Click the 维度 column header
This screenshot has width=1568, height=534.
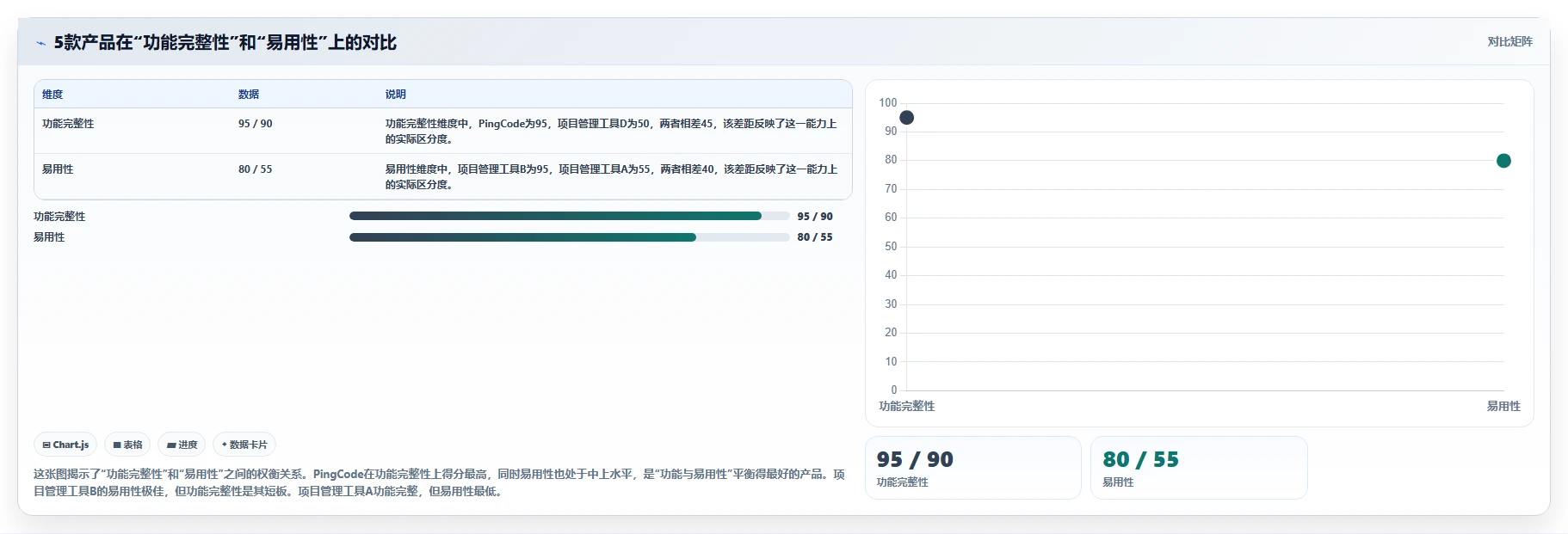52,95
